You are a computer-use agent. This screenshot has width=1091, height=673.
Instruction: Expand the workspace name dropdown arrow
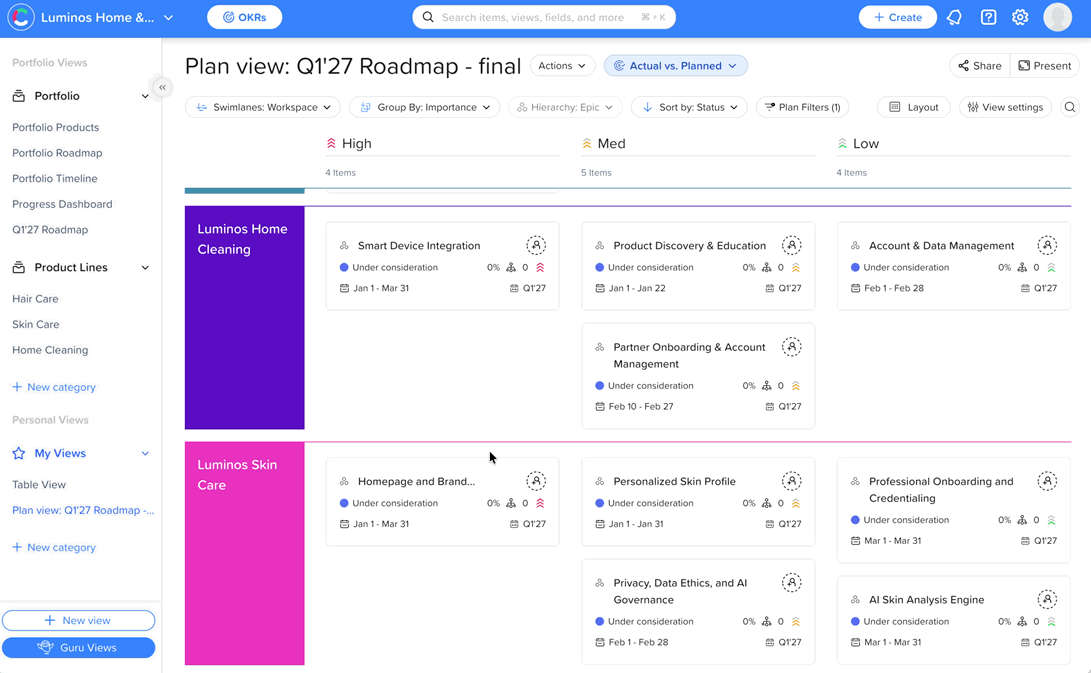[x=168, y=17]
